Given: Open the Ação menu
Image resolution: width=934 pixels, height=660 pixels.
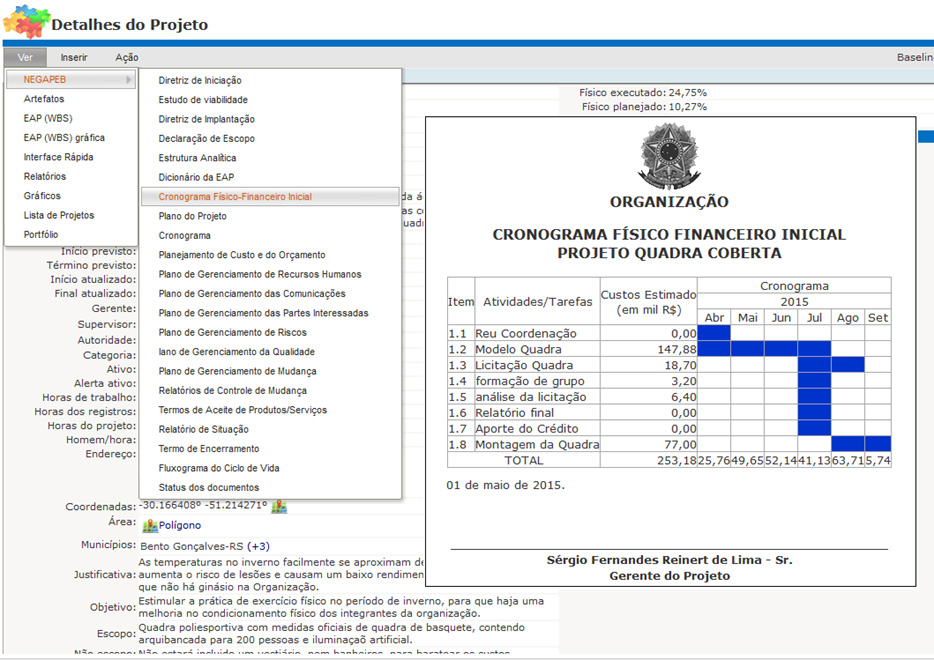Looking at the screenshot, I should coord(127,57).
